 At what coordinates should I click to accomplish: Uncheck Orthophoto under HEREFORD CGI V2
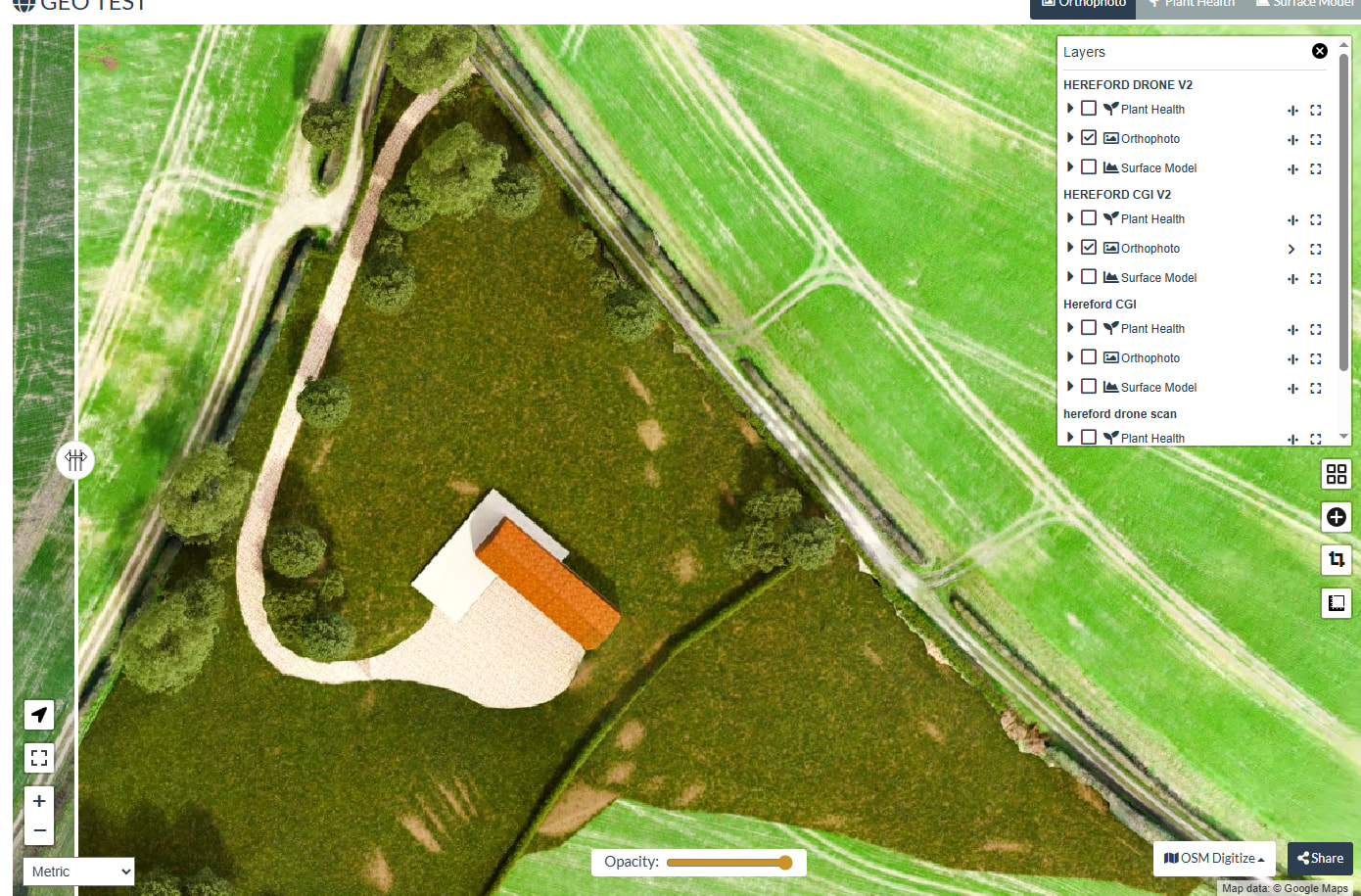1089,248
